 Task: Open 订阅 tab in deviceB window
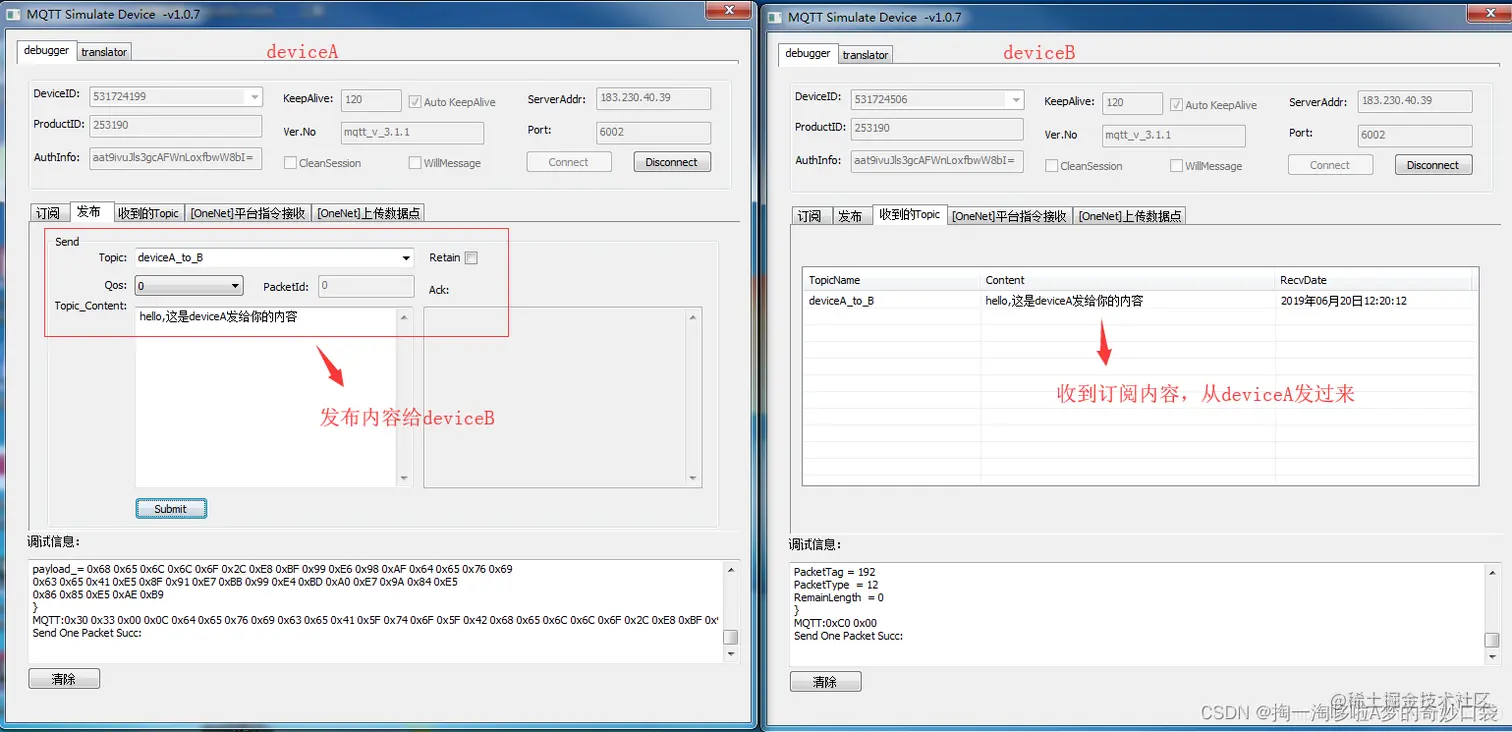pos(809,216)
